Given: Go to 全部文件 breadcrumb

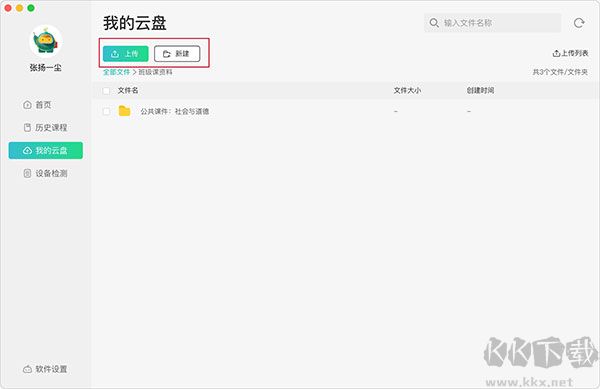Looking at the screenshot, I should (x=116, y=72).
